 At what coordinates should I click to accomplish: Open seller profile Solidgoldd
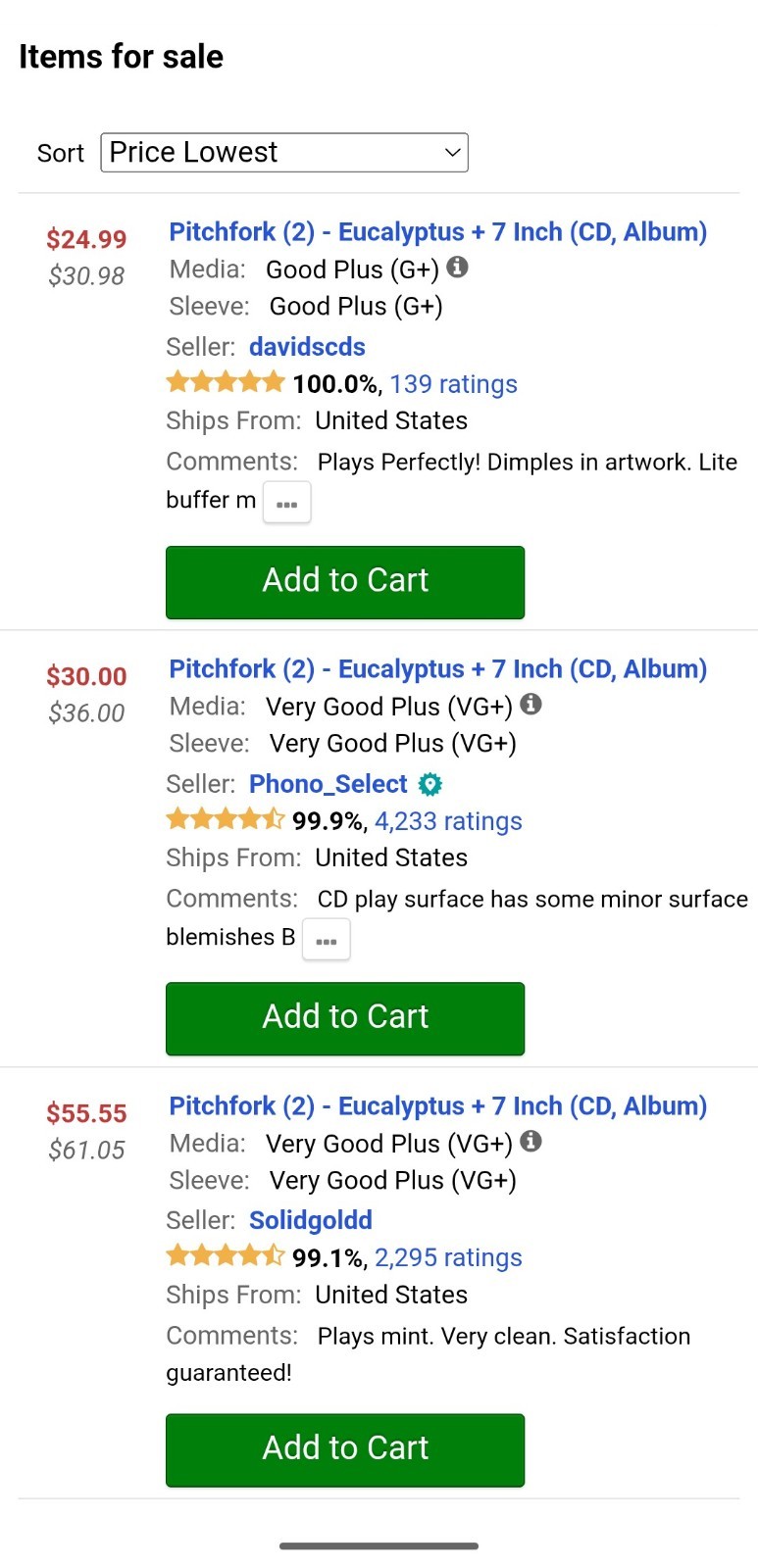311,1220
